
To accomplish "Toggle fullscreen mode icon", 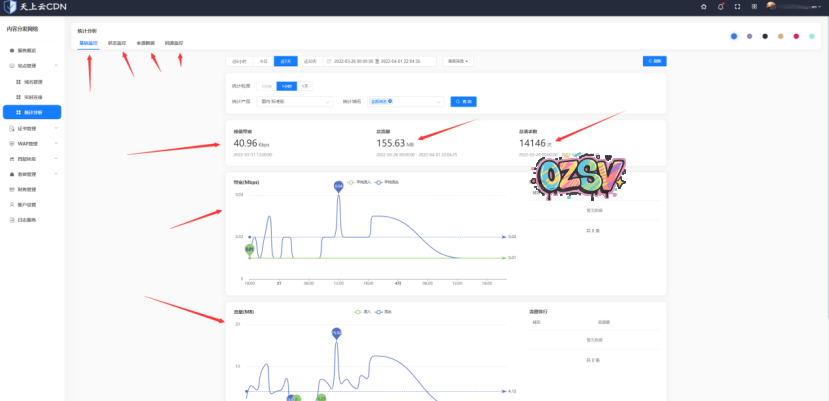I will pos(738,6).
